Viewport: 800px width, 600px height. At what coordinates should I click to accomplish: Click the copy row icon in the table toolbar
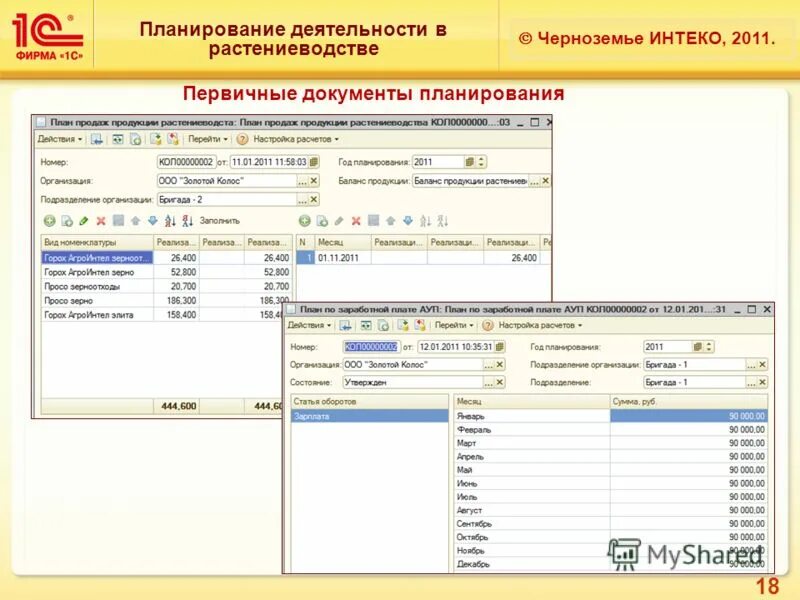[x=66, y=222]
